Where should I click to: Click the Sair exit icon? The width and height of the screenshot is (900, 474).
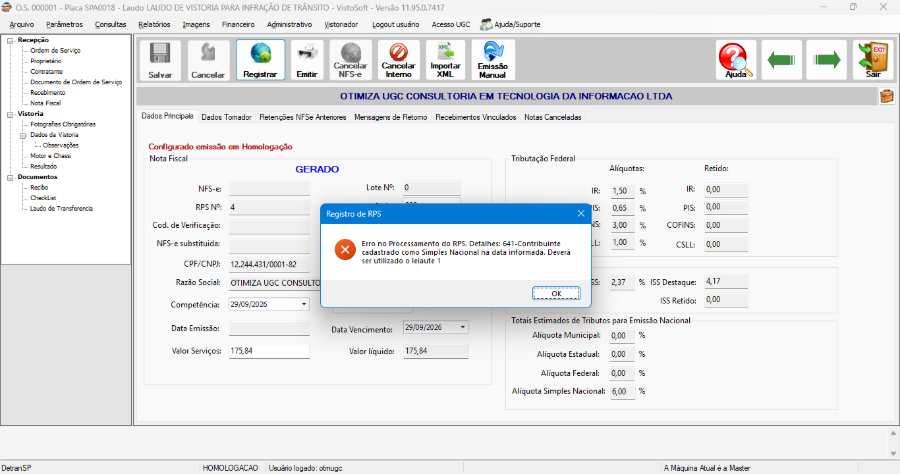[872, 60]
